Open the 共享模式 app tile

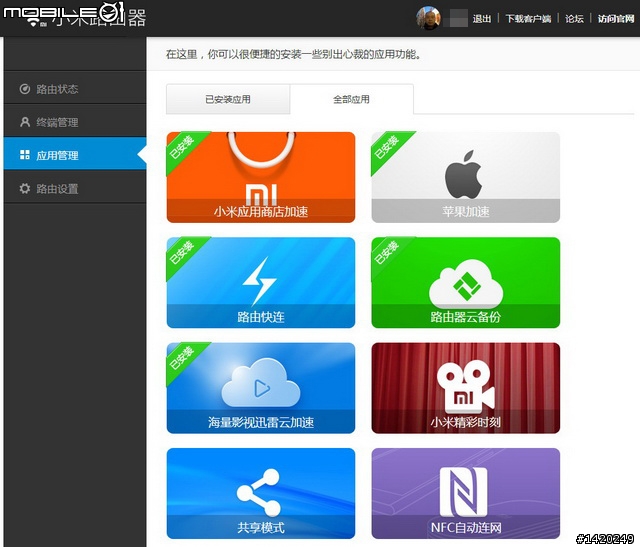click(261, 493)
